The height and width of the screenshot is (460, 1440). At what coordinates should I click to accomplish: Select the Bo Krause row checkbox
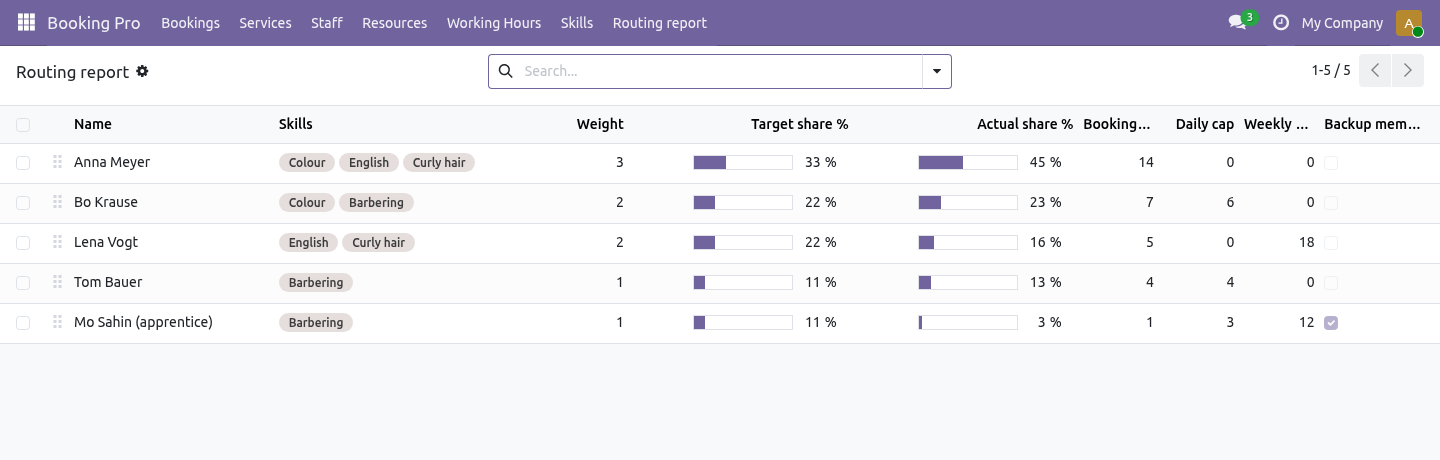[x=23, y=203]
